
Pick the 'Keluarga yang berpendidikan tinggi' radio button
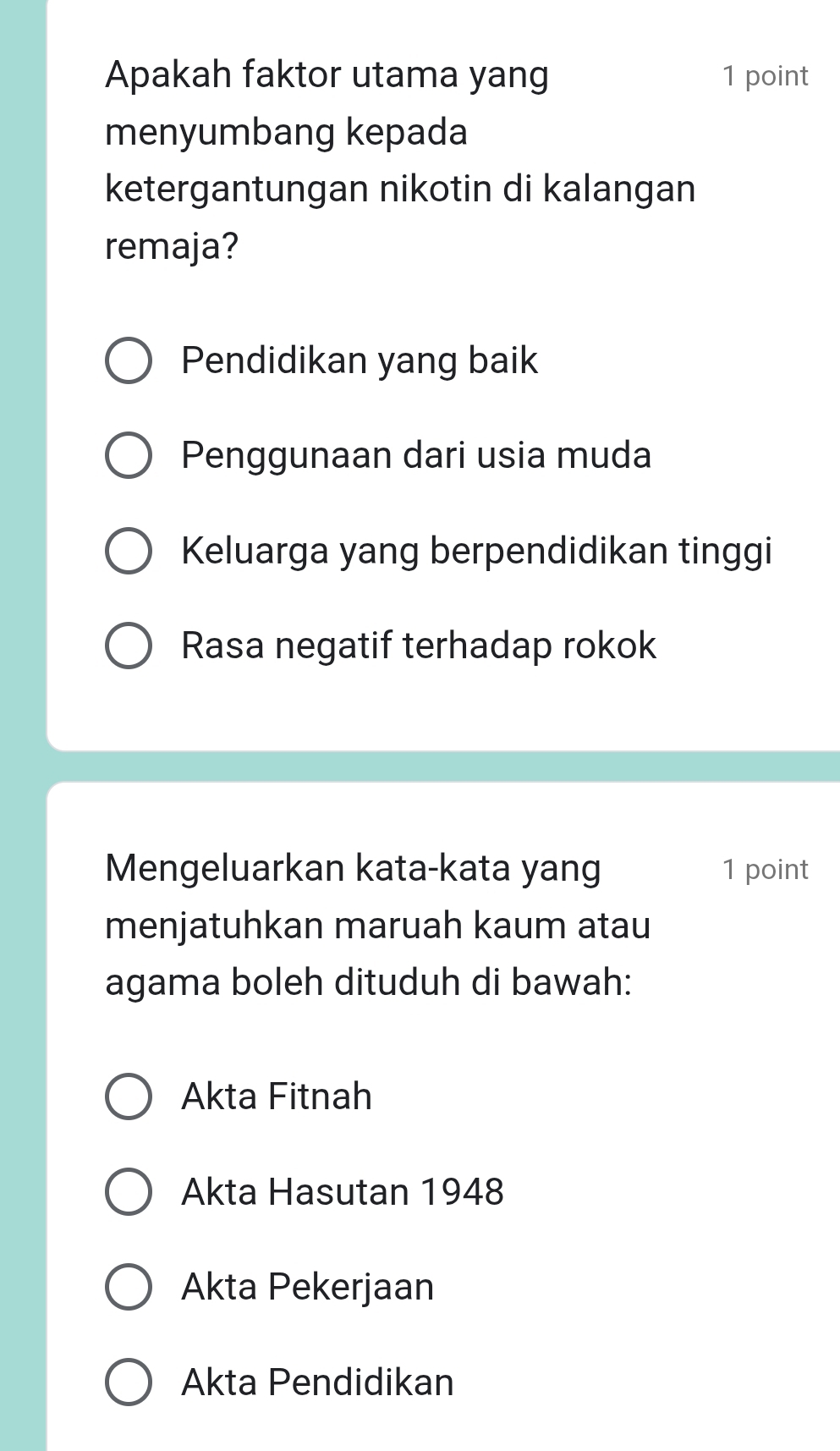(x=129, y=552)
